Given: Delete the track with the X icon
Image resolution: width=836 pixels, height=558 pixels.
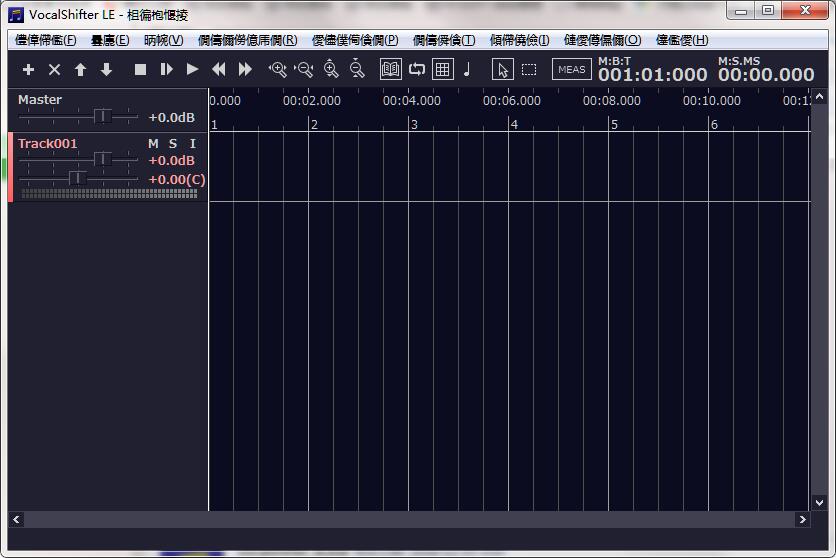Looking at the screenshot, I should click(x=54, y=70).
